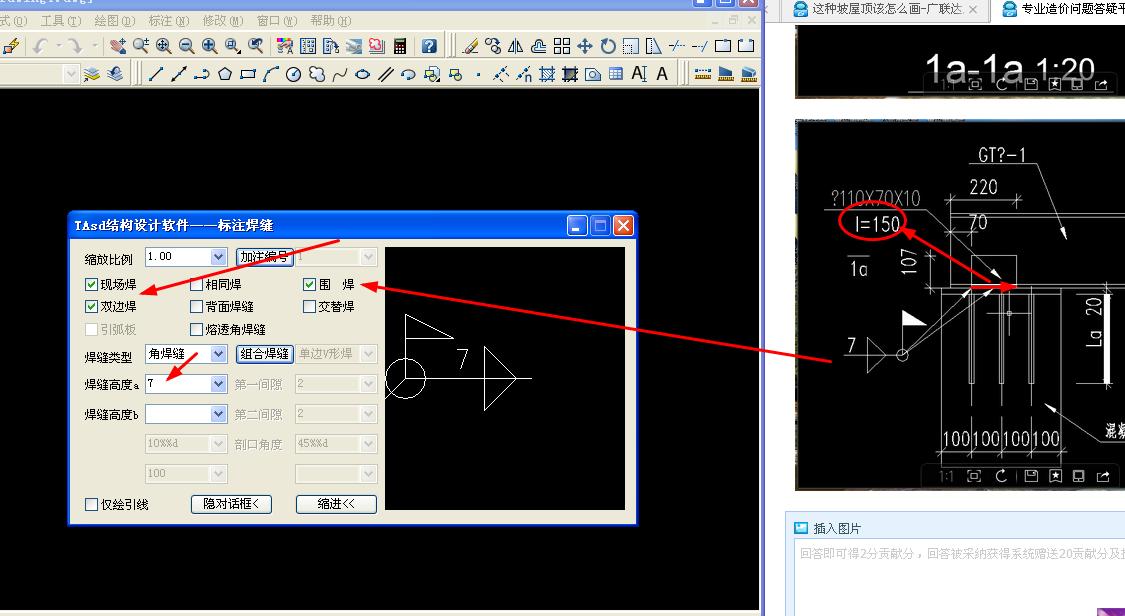Toggle the 现场焊 checkbox
1125x616 pixels.
click(91, 285)
